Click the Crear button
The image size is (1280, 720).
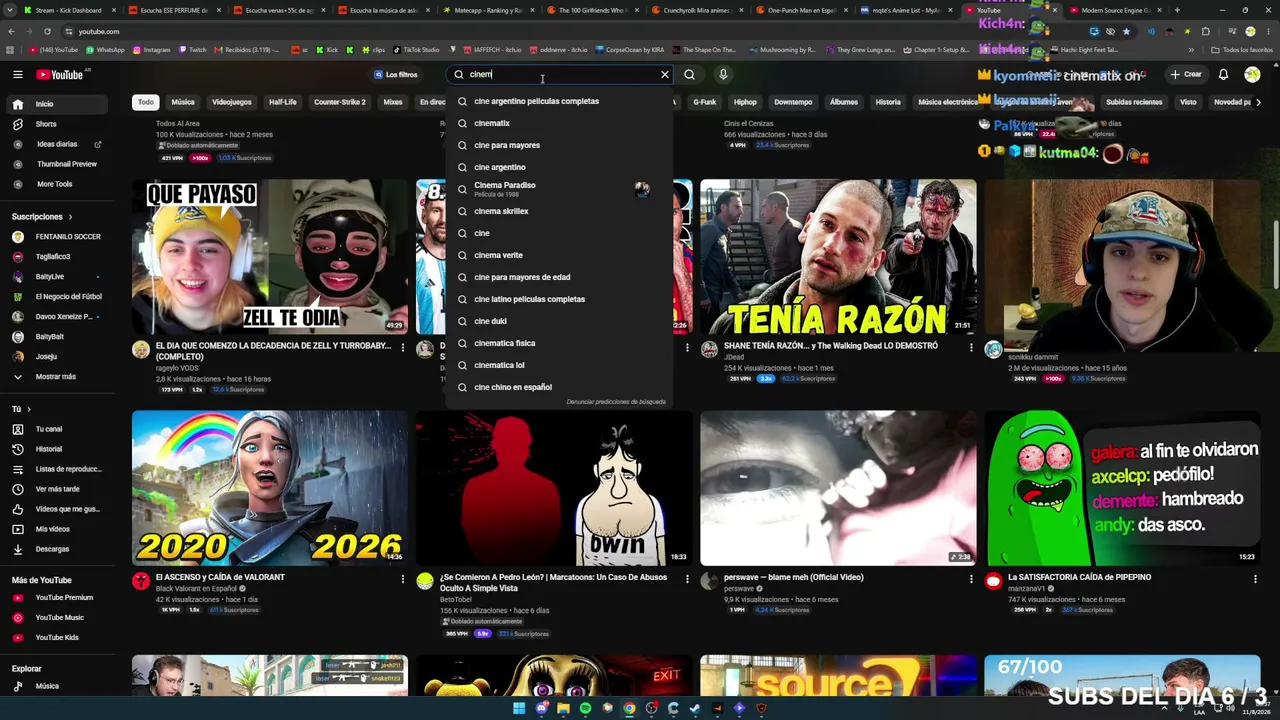(1186, 74)
